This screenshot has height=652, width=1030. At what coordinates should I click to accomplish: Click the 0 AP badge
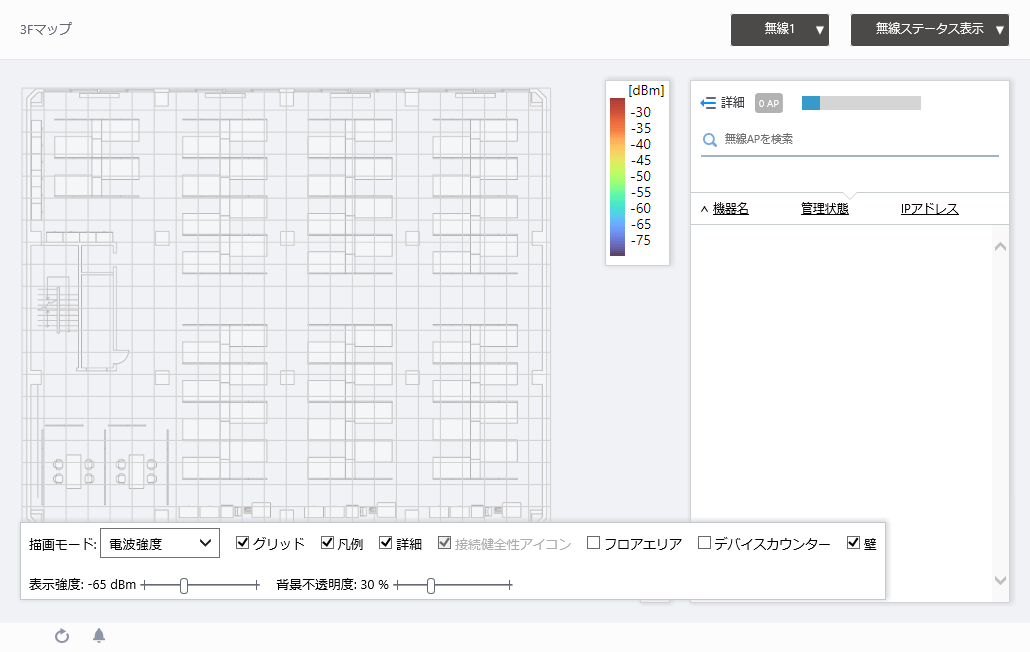tap(769, 103)
